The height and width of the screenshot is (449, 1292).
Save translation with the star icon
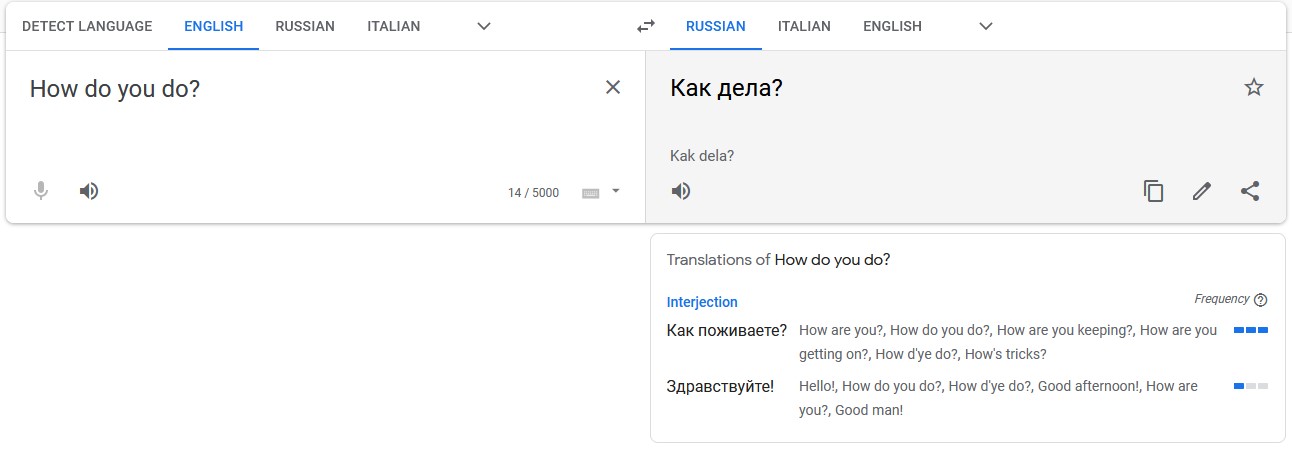click(1254, 88)
